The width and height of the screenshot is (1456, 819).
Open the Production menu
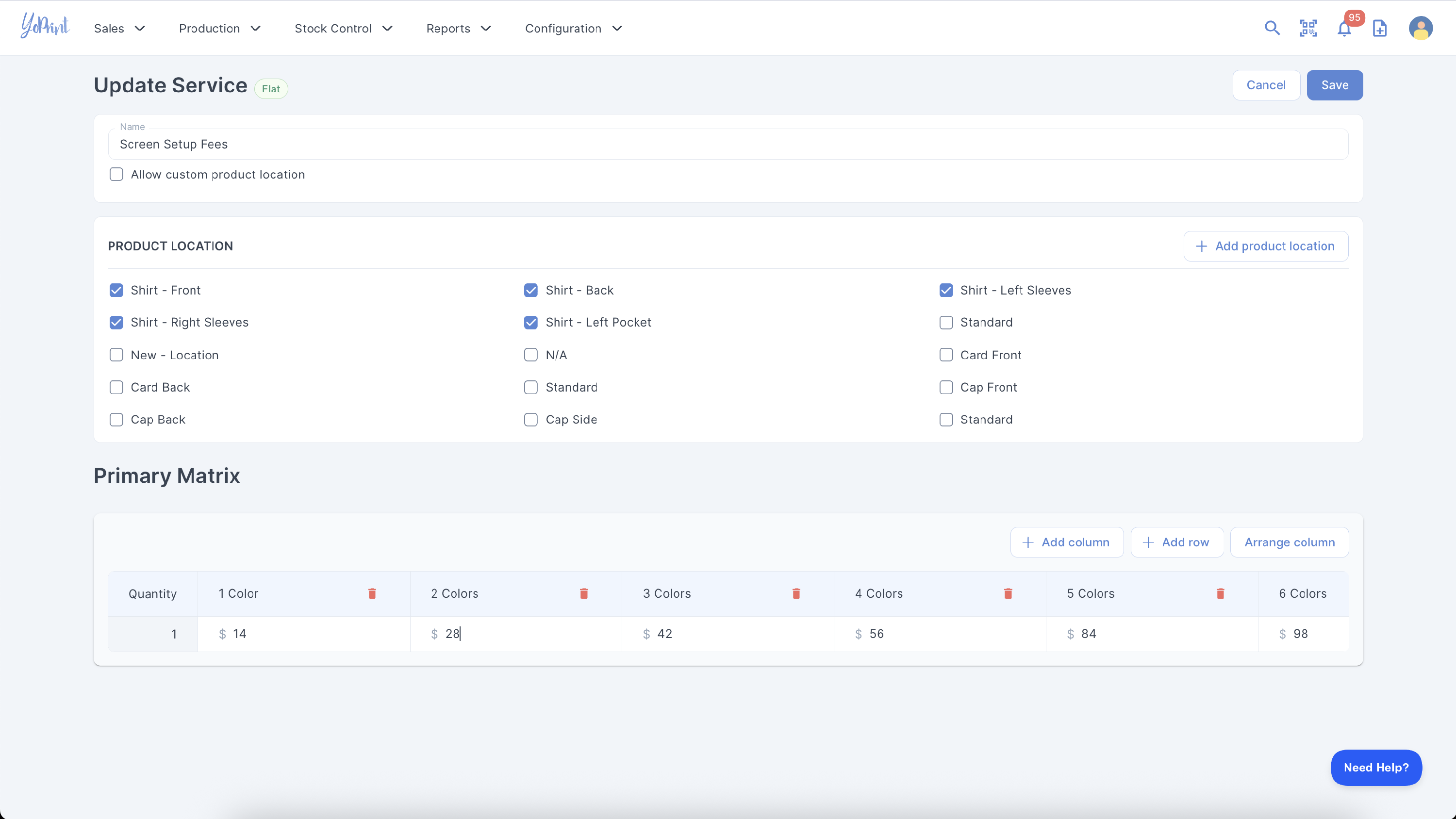point(219,28)
